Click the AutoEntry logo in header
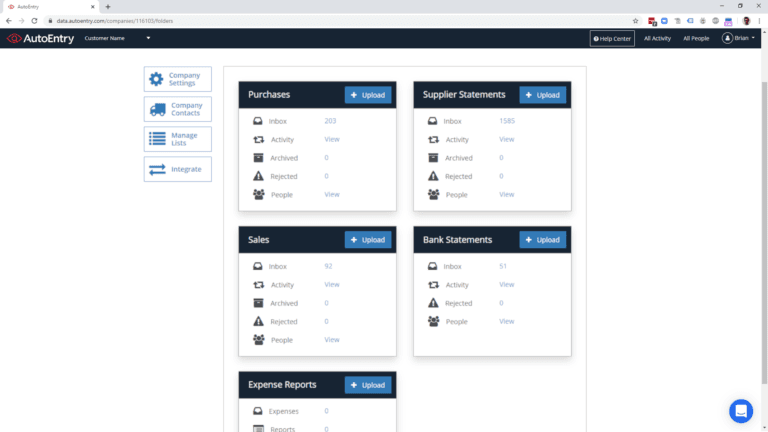This screenshot has height=432, width=768. point(38,38)
